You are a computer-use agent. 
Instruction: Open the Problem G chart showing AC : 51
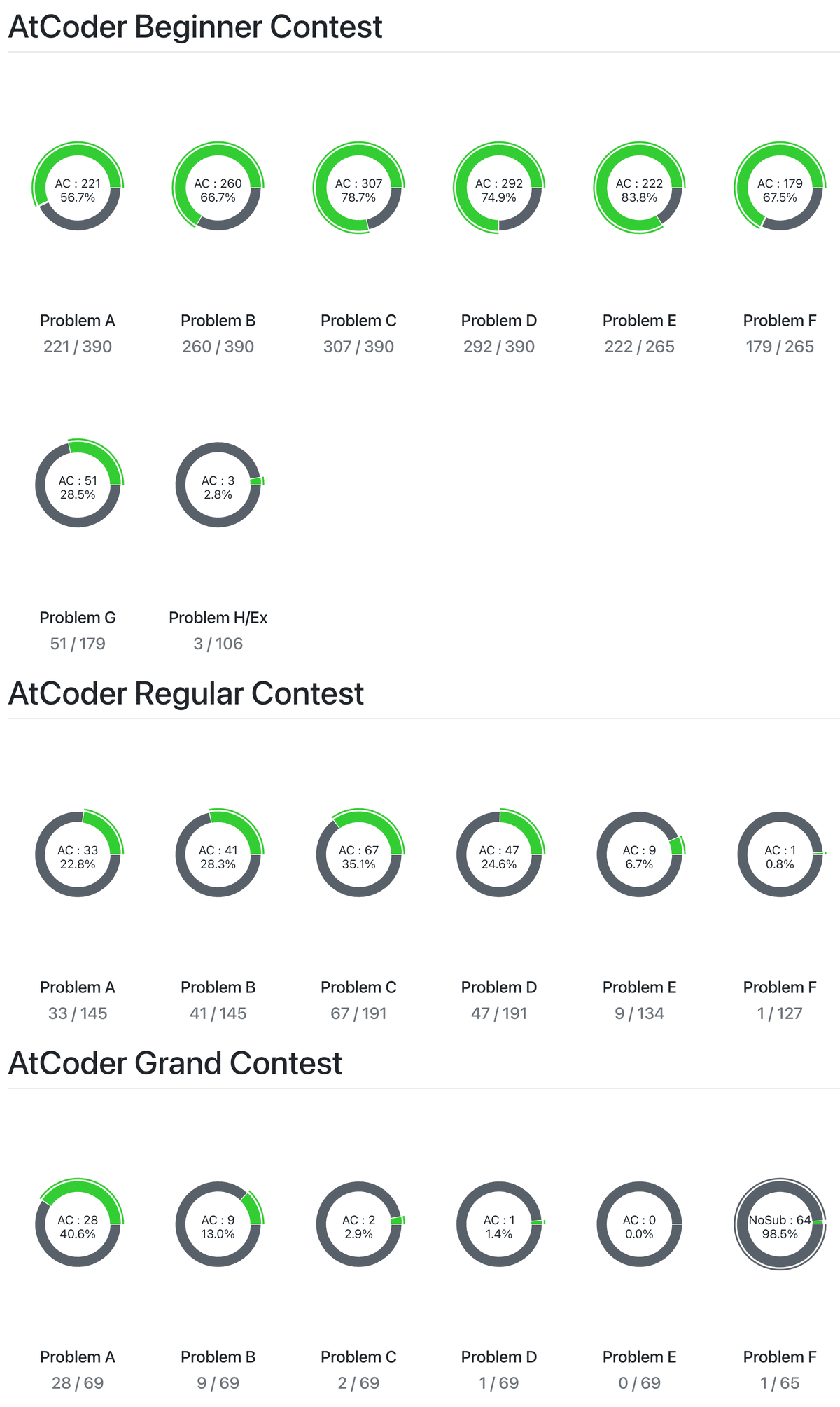tap(78, 485)
